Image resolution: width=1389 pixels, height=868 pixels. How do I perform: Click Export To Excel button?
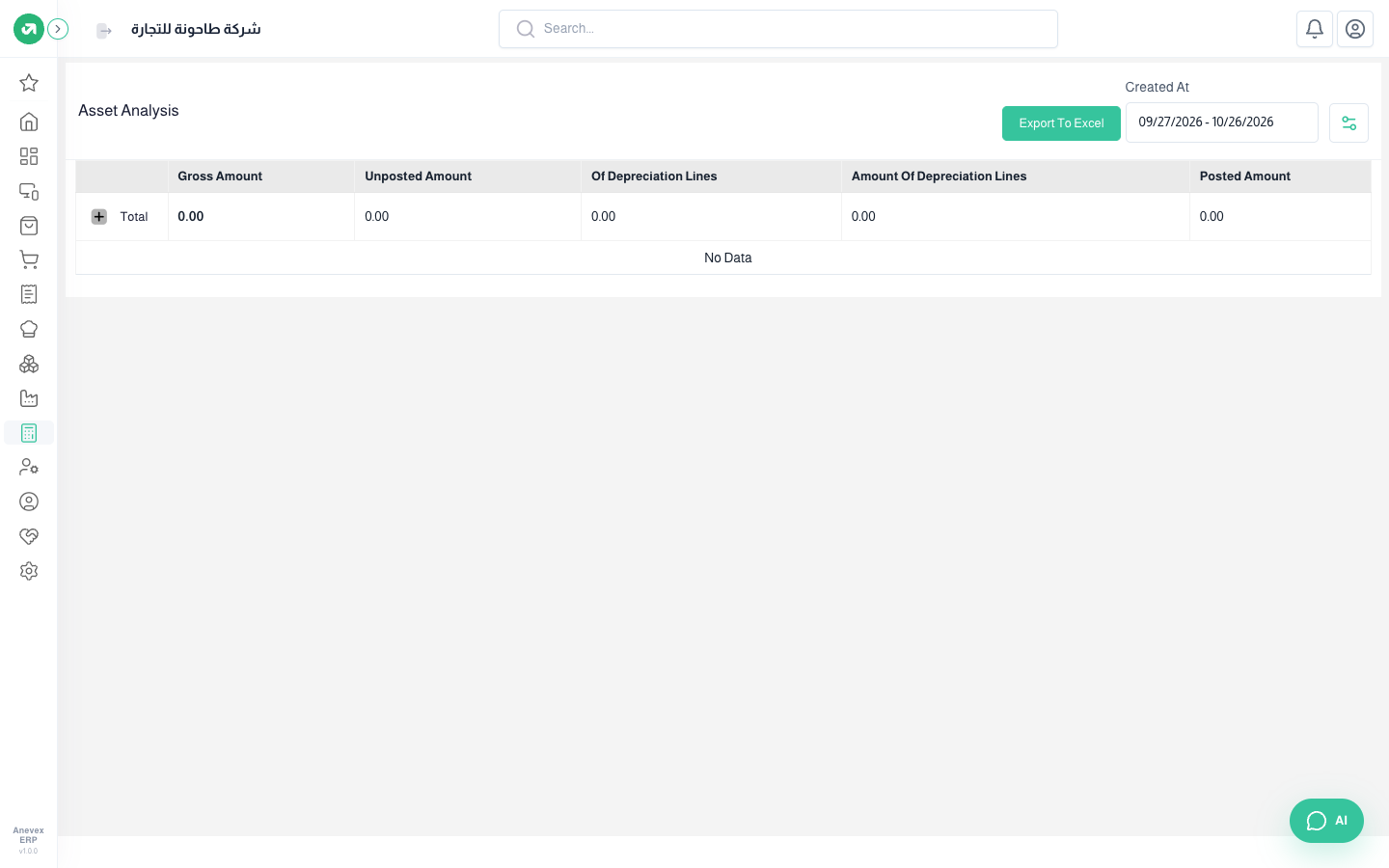point(1061,123)
